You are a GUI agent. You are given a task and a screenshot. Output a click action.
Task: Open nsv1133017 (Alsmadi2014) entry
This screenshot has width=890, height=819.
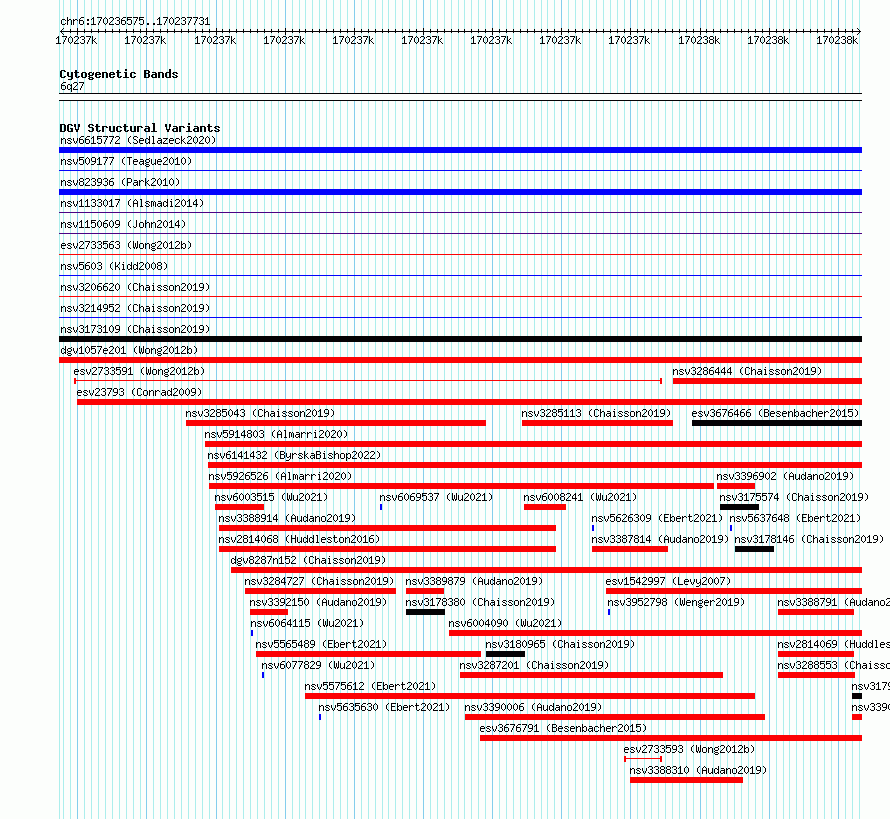(132, 203)
